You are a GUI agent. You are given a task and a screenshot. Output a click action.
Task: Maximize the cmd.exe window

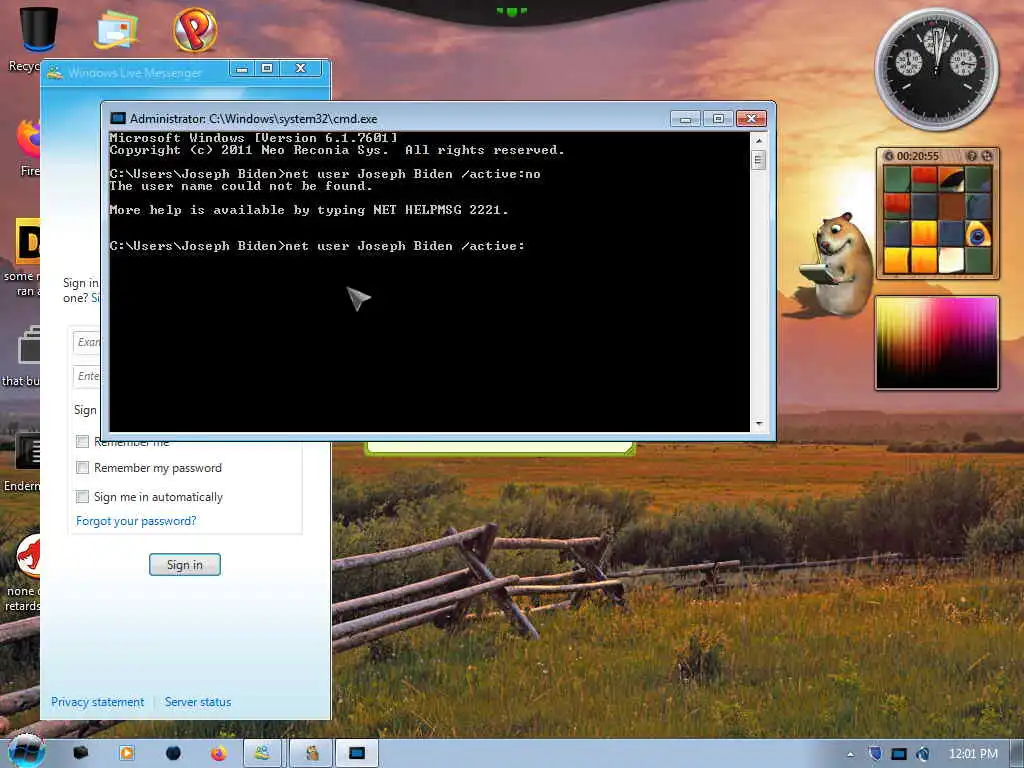pyautogui.click(x=718, y=119)
